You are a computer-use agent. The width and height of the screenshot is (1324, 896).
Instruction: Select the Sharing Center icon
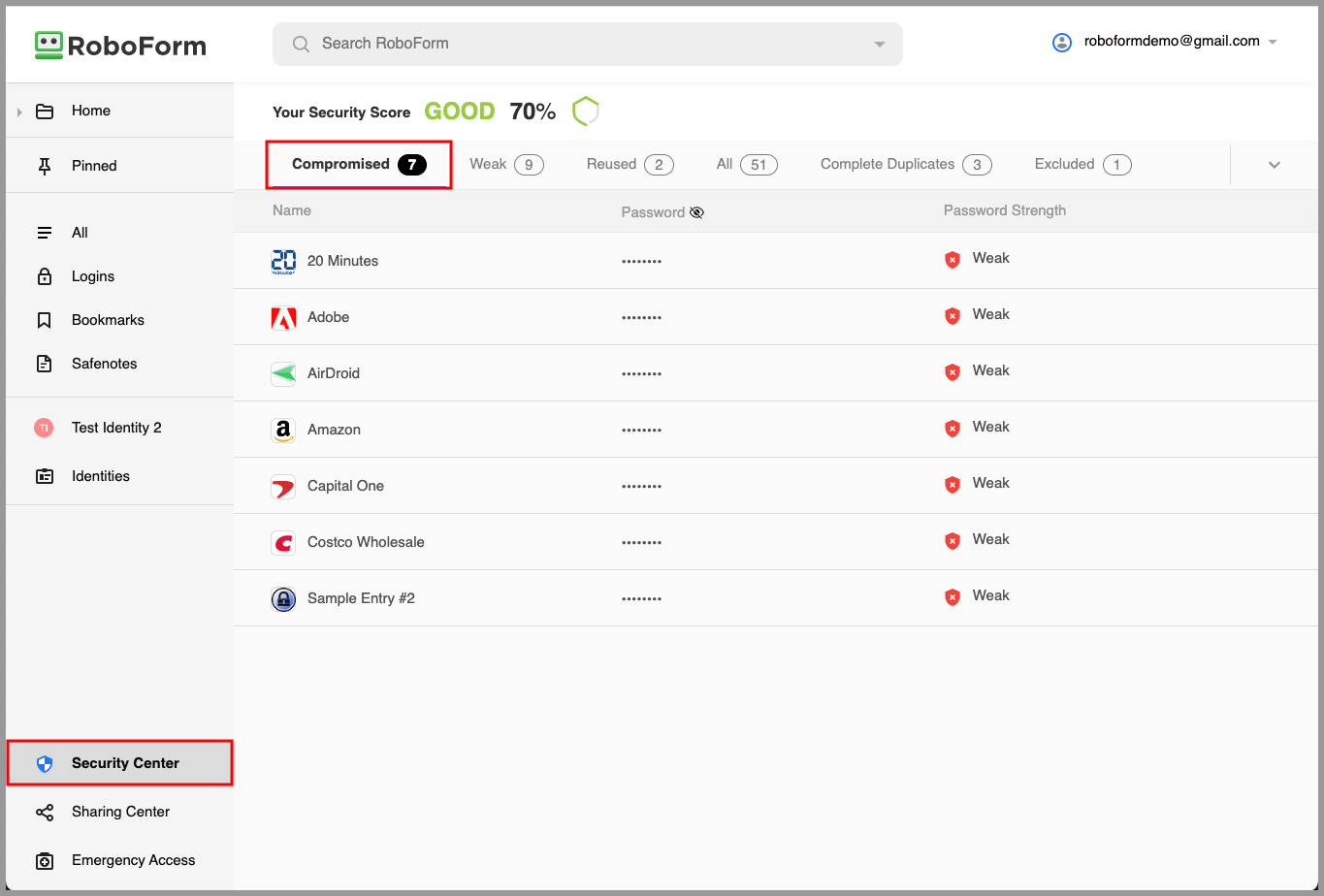coord(45,812)
